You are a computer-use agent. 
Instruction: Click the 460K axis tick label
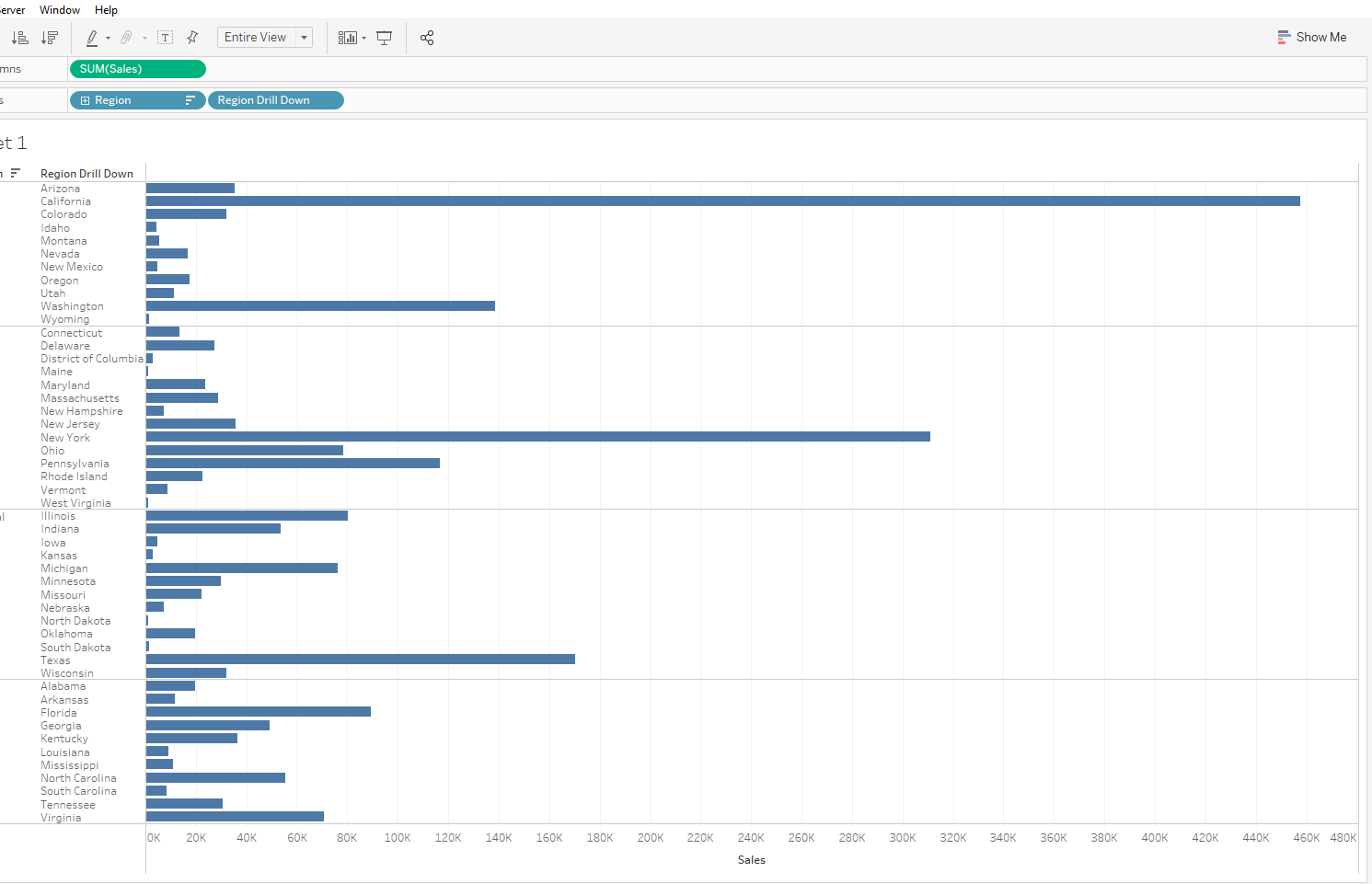(1307, 838)
